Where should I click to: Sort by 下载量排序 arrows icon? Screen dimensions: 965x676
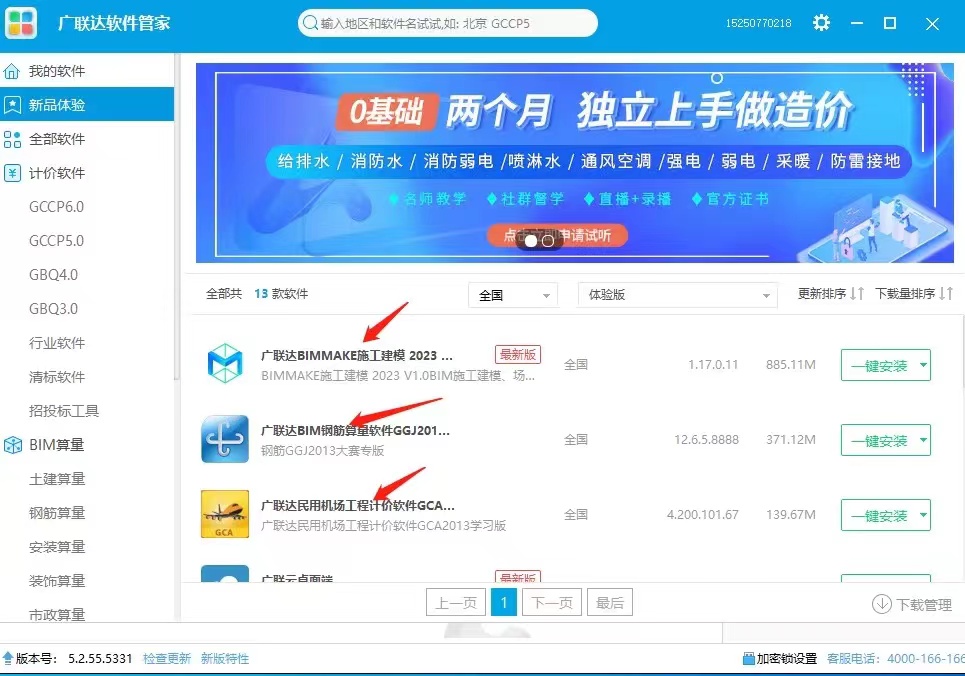[946, 294]
